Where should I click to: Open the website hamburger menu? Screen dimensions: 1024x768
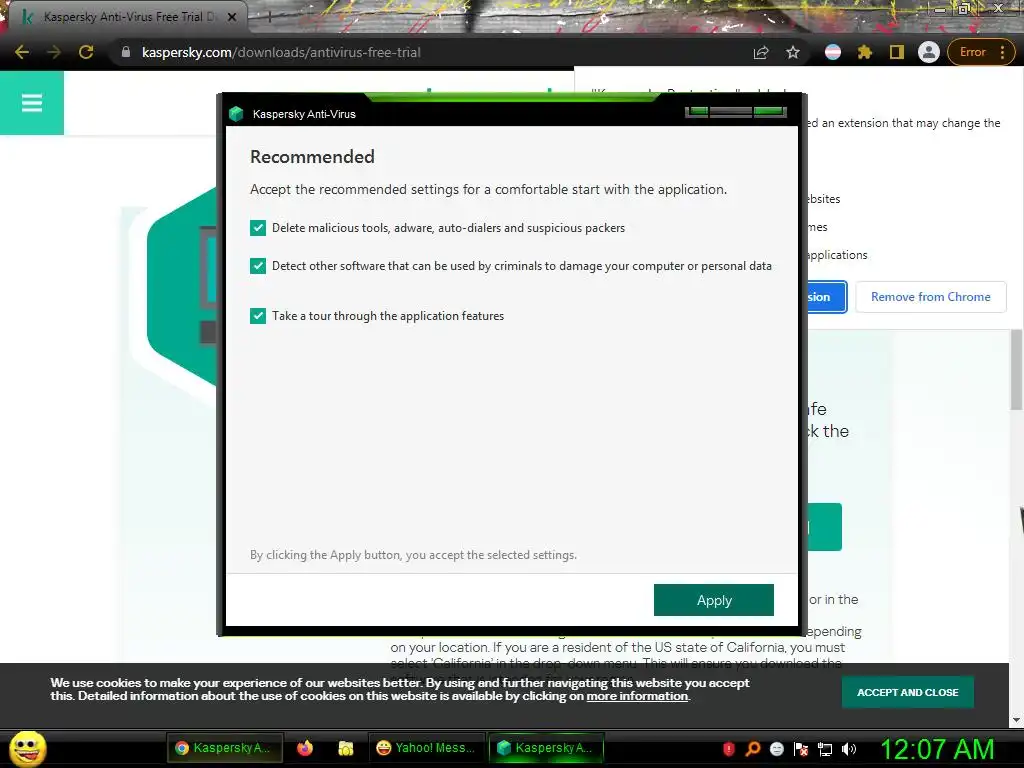click(31, 103)
